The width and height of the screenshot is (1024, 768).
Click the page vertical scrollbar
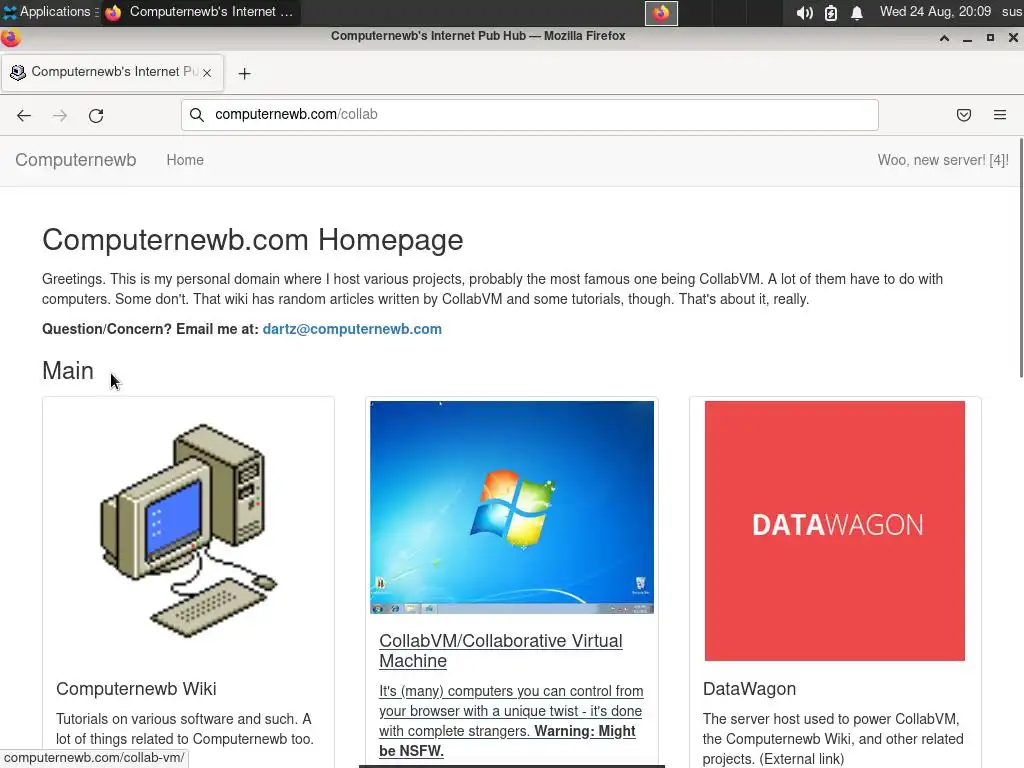(x=1021, y=257)
